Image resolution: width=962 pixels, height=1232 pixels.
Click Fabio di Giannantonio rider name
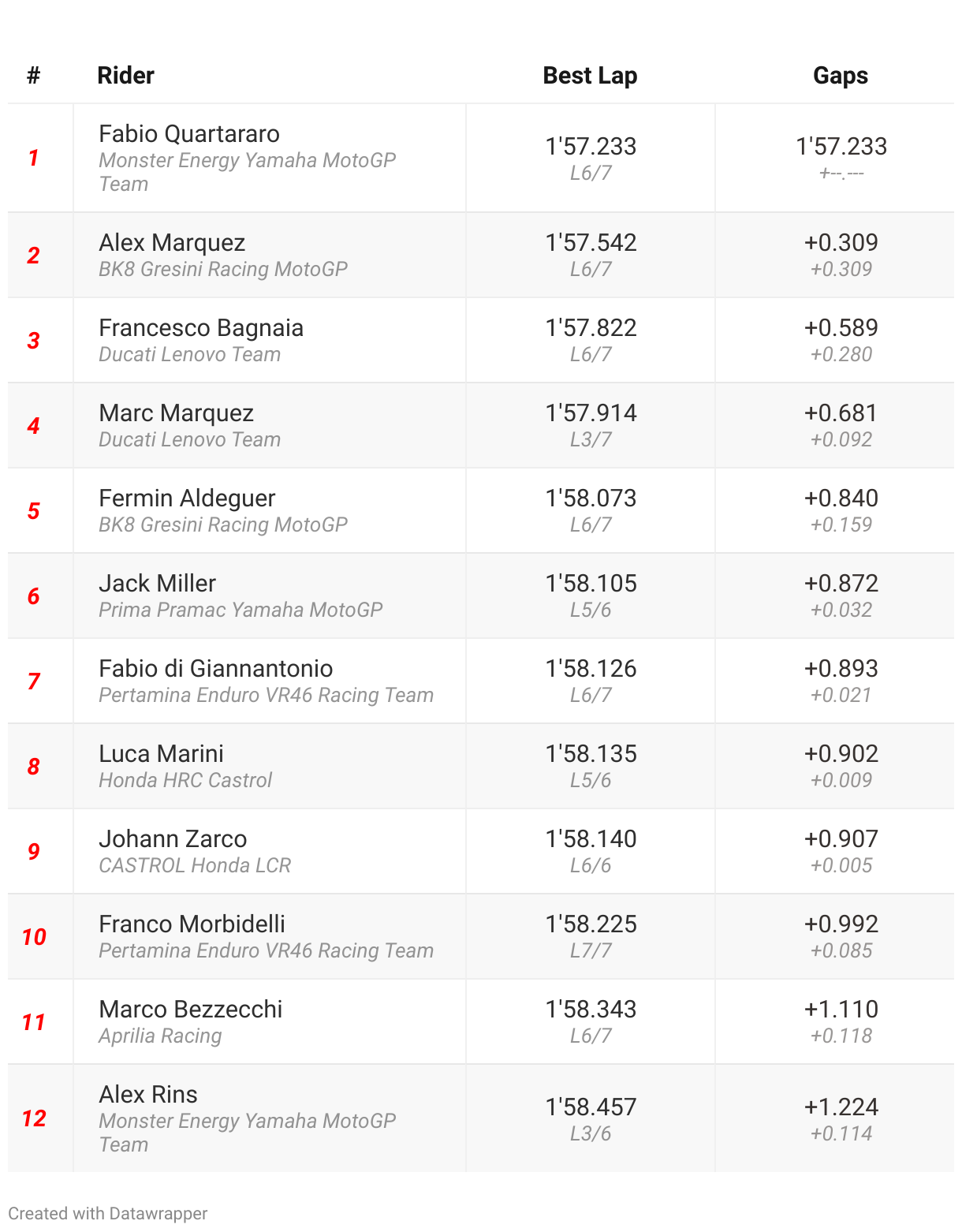tap(215, 669)
